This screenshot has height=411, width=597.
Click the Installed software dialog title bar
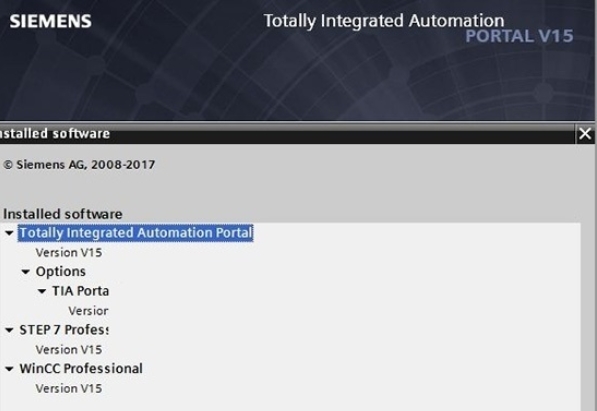coord(287,134)
